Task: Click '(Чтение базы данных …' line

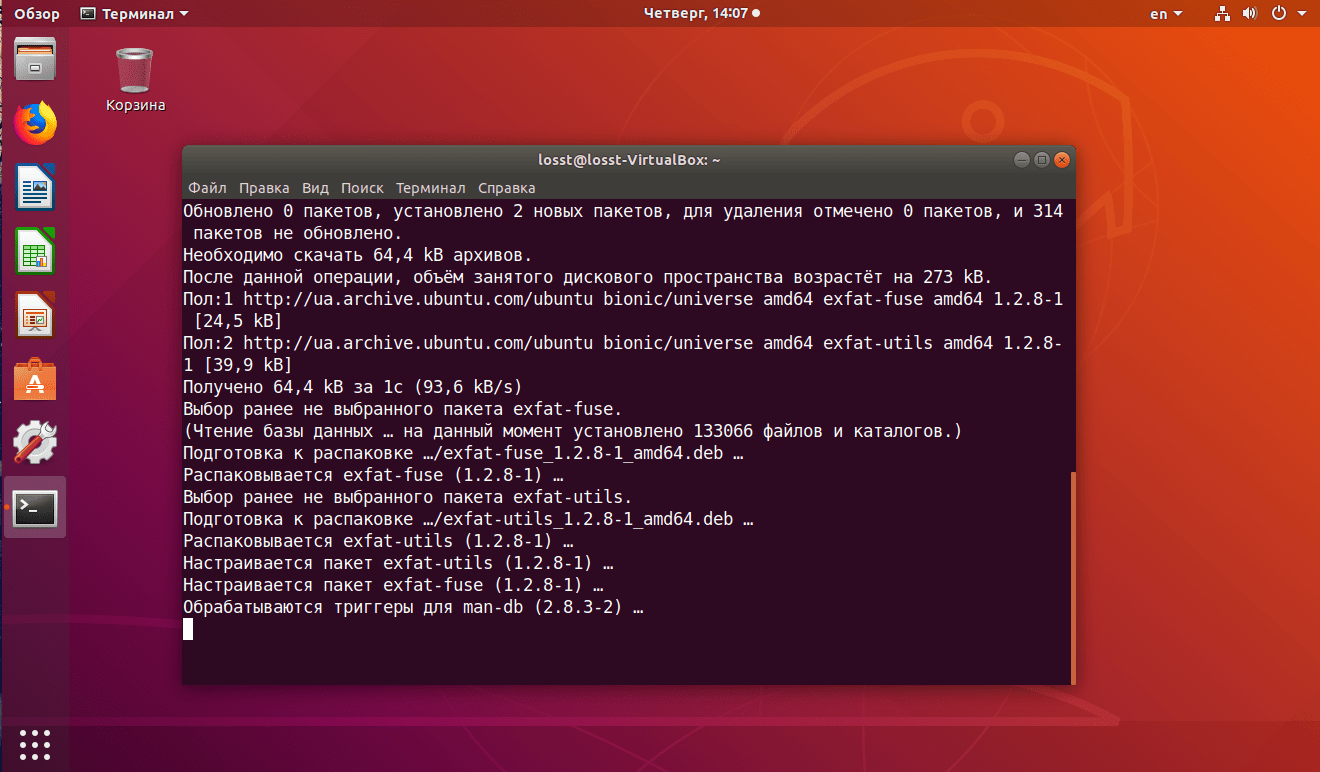Action: pos(573,431)
